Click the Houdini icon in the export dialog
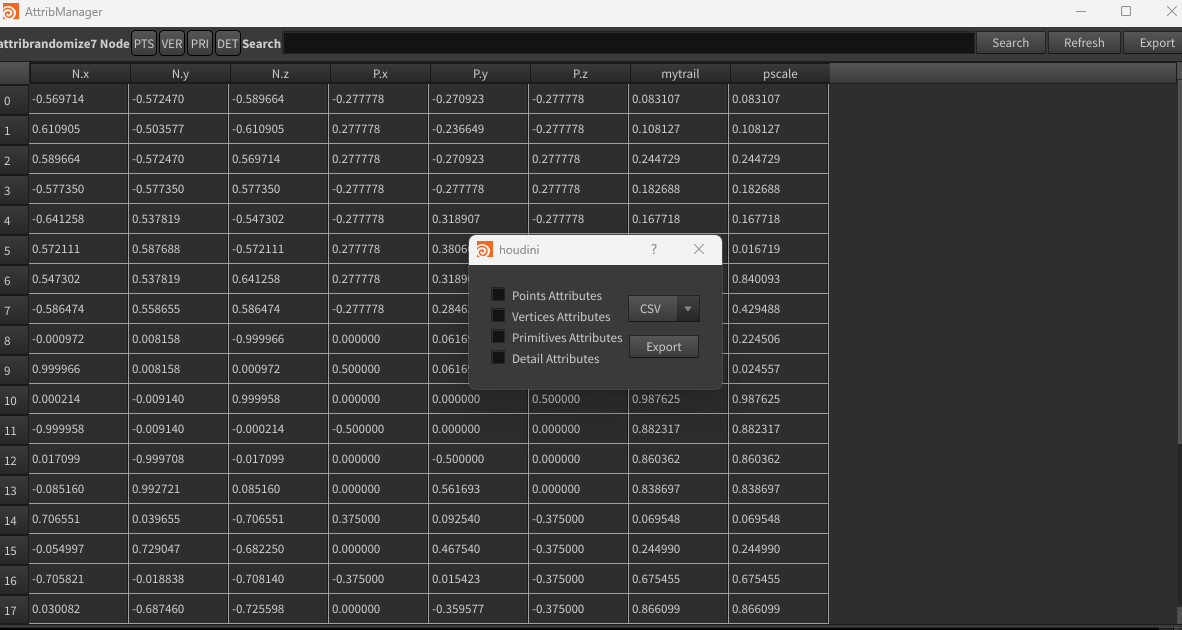This screenshot has height=630, width=1182. tap(485, 249)
